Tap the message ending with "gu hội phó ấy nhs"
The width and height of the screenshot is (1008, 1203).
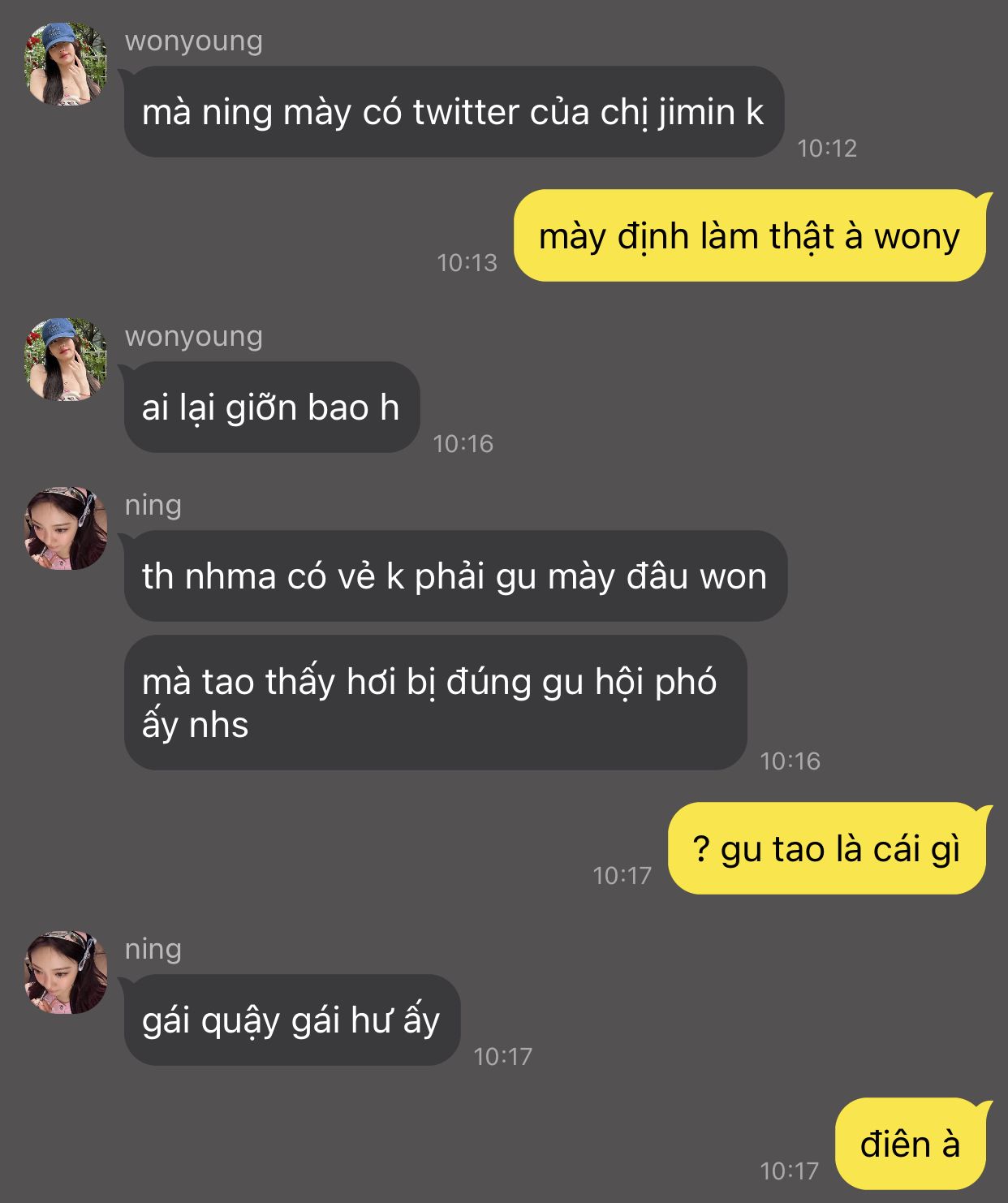pos(435,703)
